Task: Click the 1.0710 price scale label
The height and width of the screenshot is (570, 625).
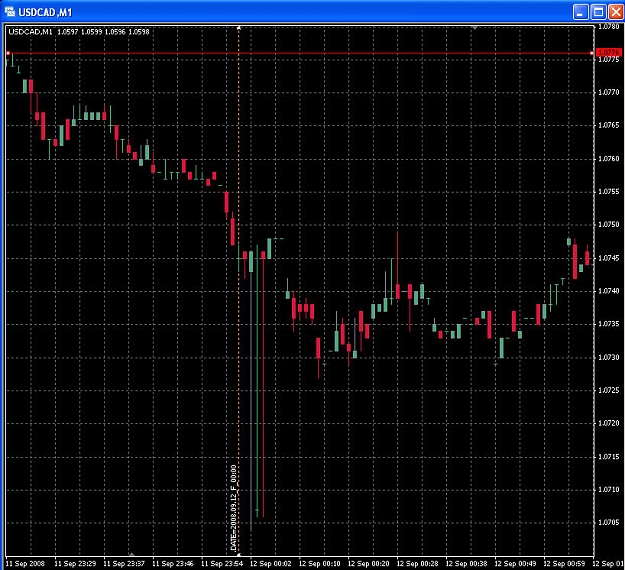Action: coord(609,489)
